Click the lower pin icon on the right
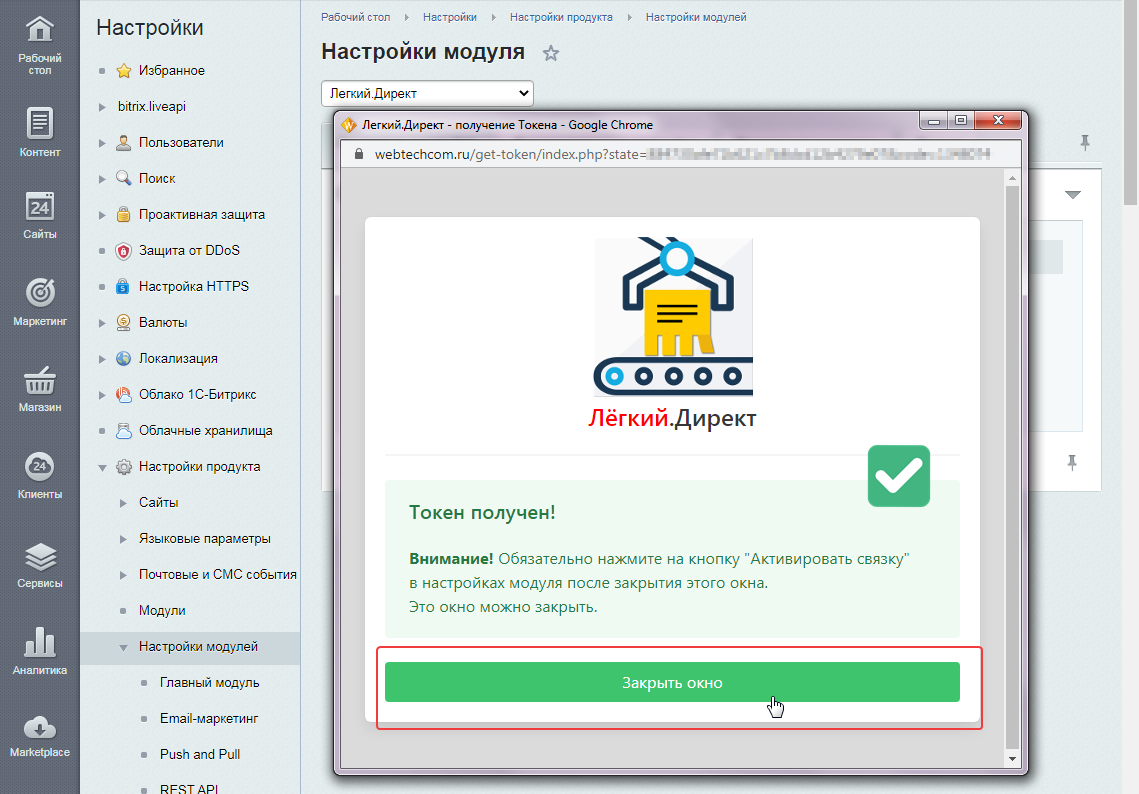The width and height of the screenshot is (1139, 794). (x=1072, y=463)
